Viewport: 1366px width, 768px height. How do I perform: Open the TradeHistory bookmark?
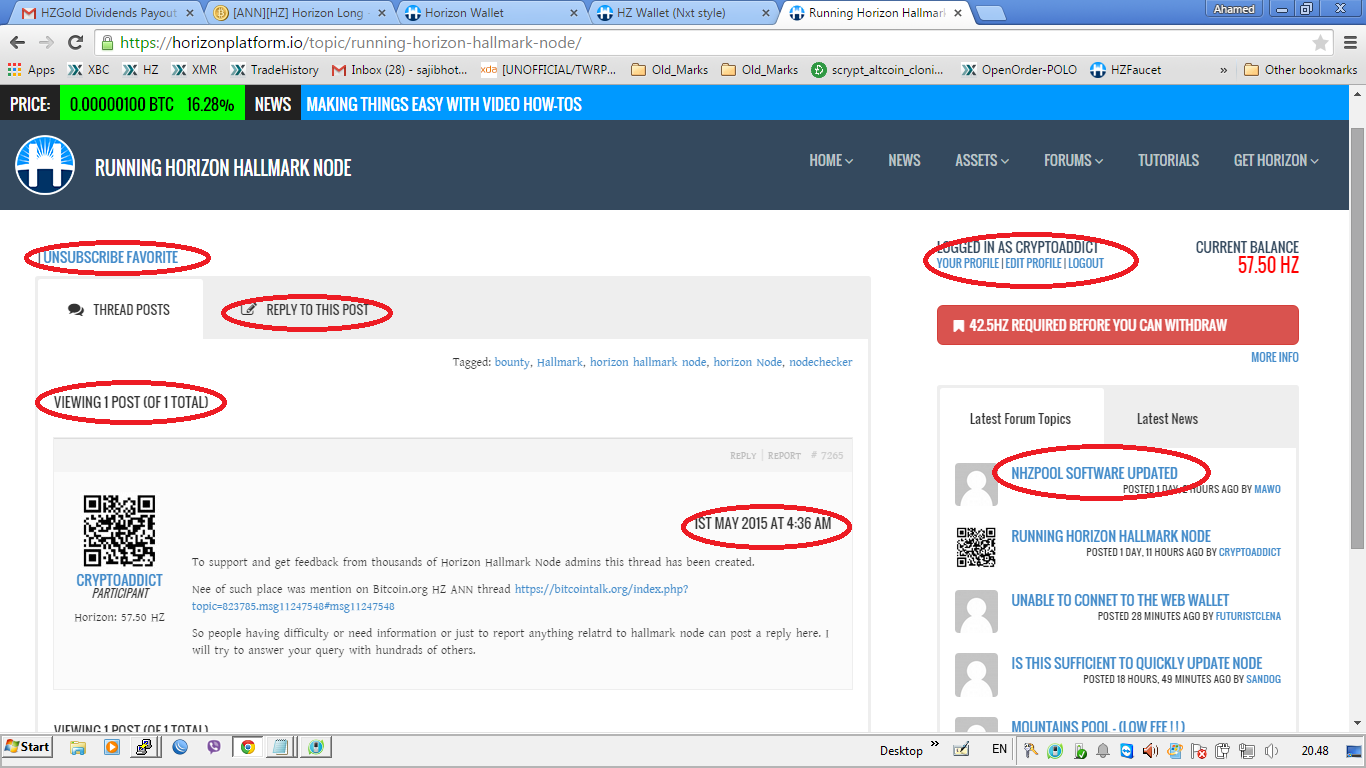coord(274,70)
